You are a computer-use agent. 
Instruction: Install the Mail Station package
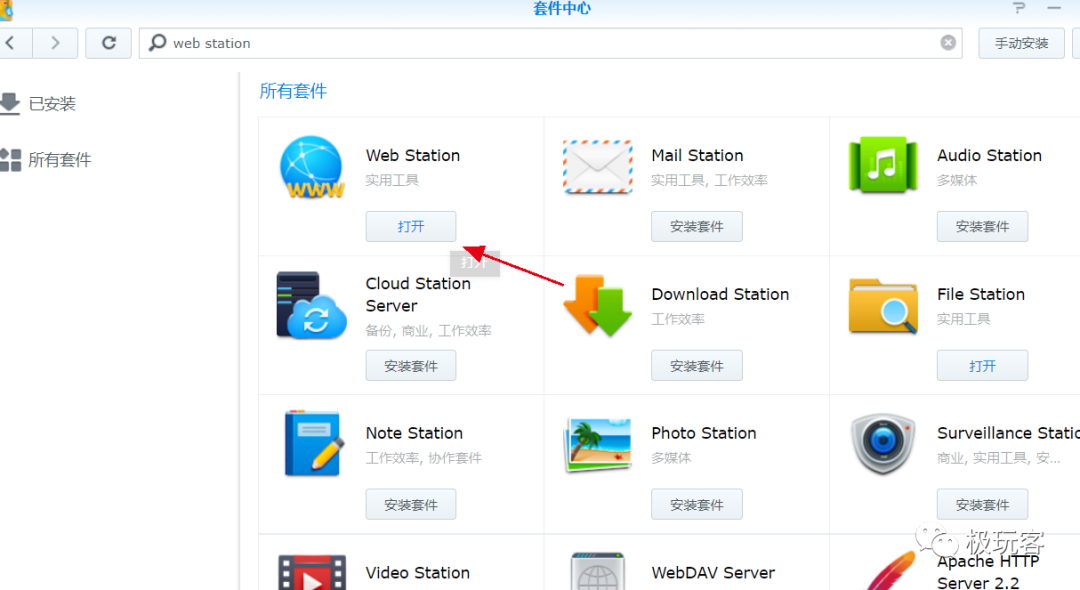point(697,226)
